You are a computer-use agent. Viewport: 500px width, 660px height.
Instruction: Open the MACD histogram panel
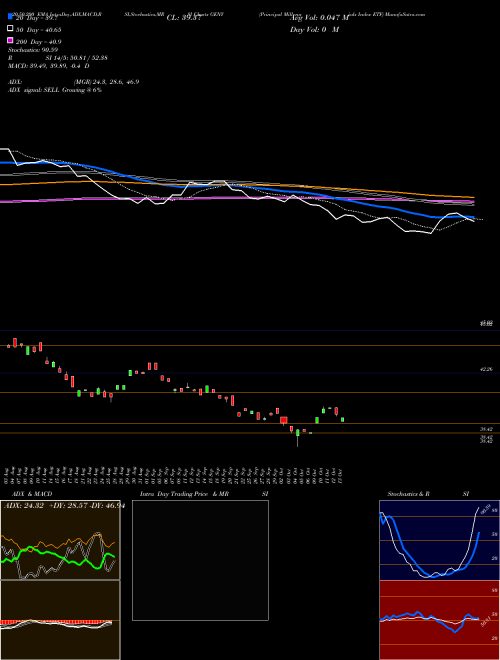click(60, 620)
